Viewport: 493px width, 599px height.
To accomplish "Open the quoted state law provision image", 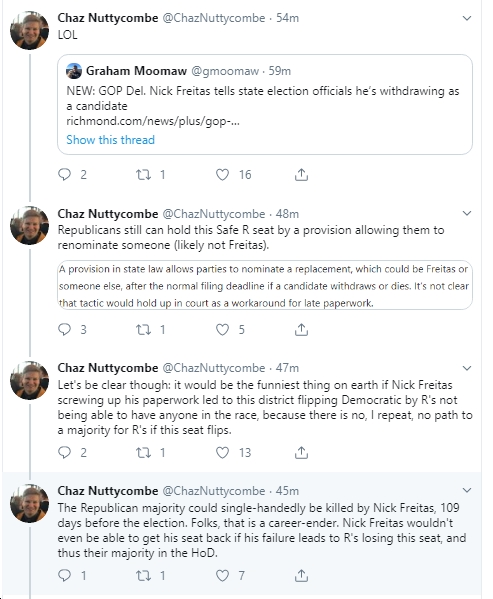I will pos(265,285).
